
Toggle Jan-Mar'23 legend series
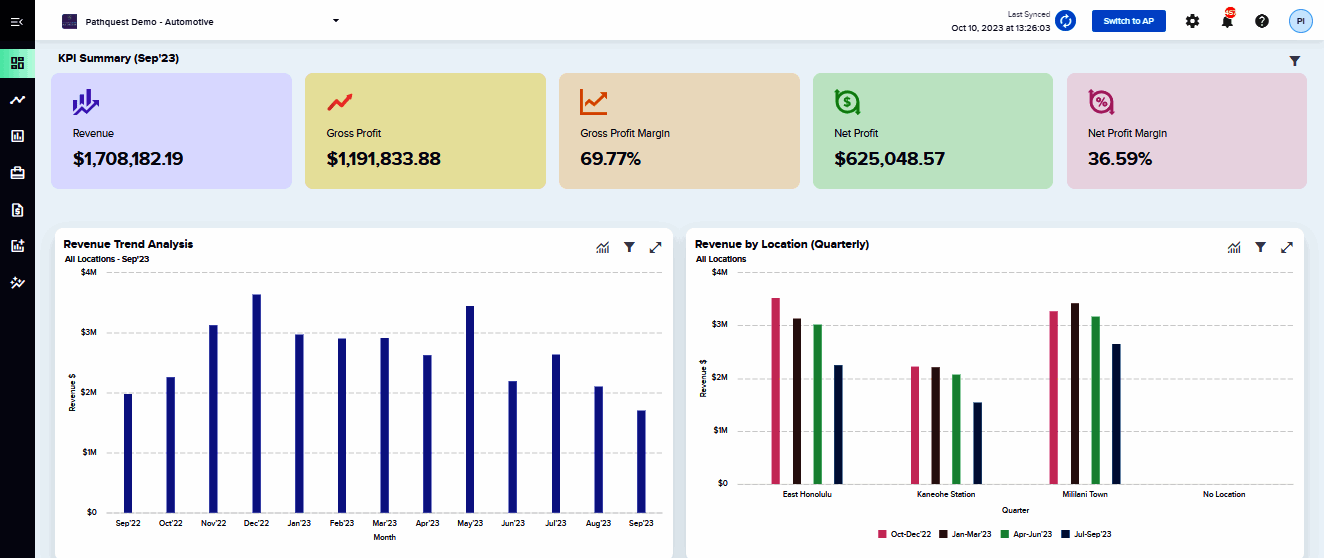966,534
